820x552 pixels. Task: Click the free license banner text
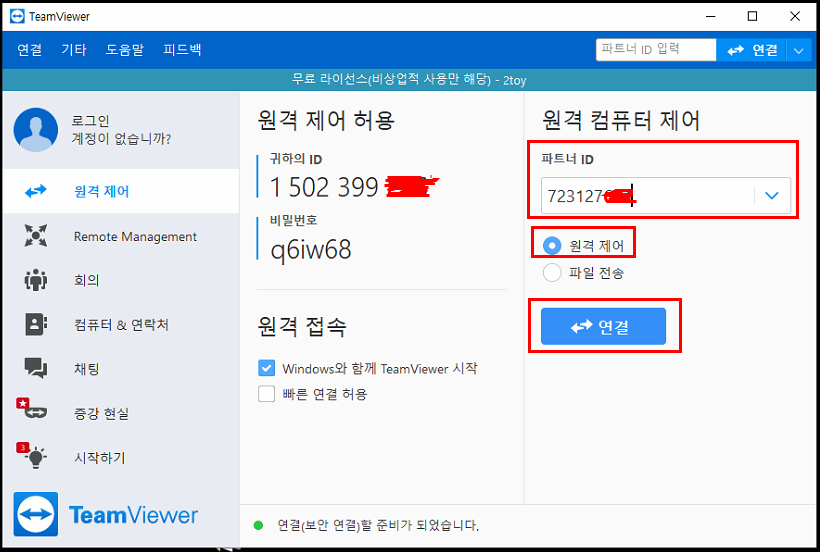(409, 80)
